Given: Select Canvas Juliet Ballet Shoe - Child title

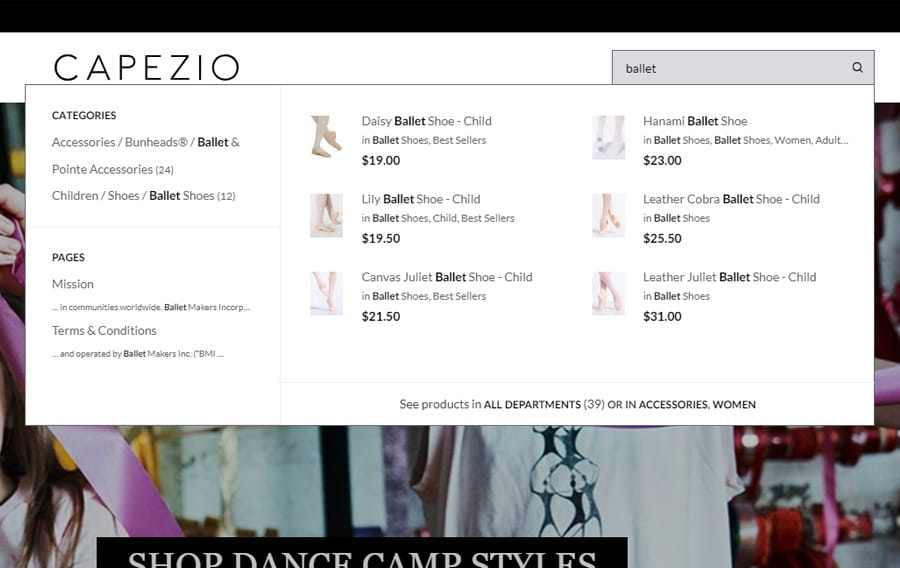Looking at the screenshot, I should (x=447, y=277).
